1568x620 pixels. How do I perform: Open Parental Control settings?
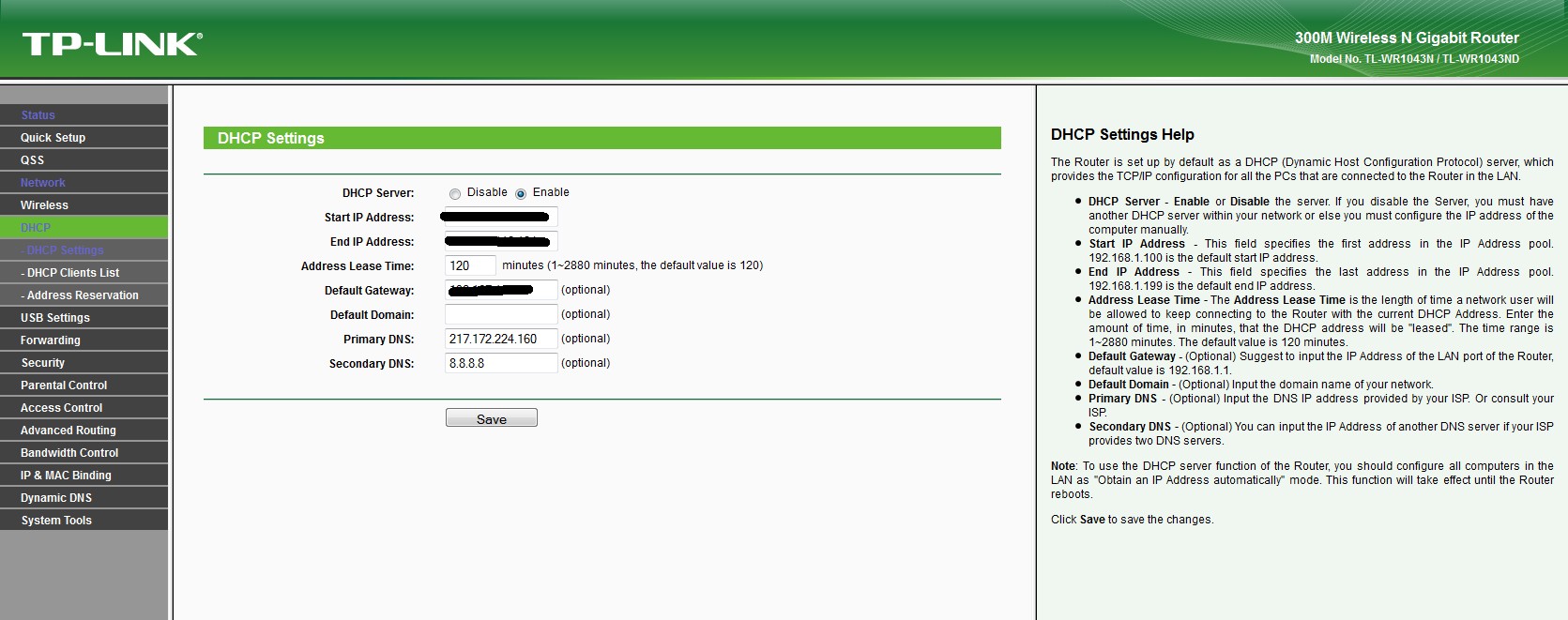point(84,386)
